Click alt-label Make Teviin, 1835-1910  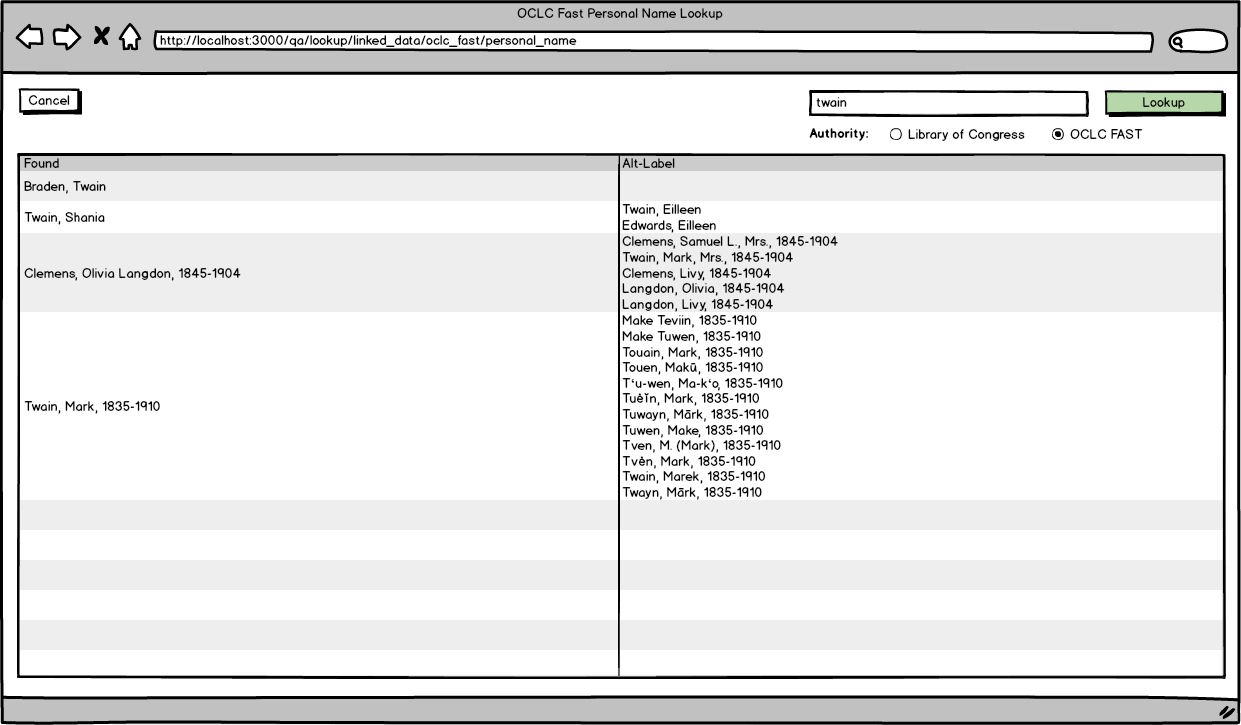point(691,321)
